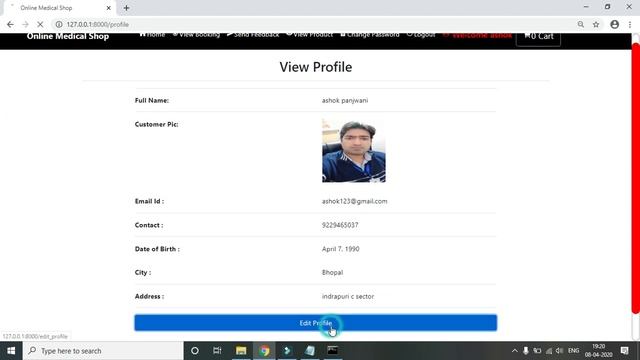Image resolution: width=640 pixels, height=360 pixels.
Task: Open the command prompt taskbar icon
Action: click(x=333, y=351)
